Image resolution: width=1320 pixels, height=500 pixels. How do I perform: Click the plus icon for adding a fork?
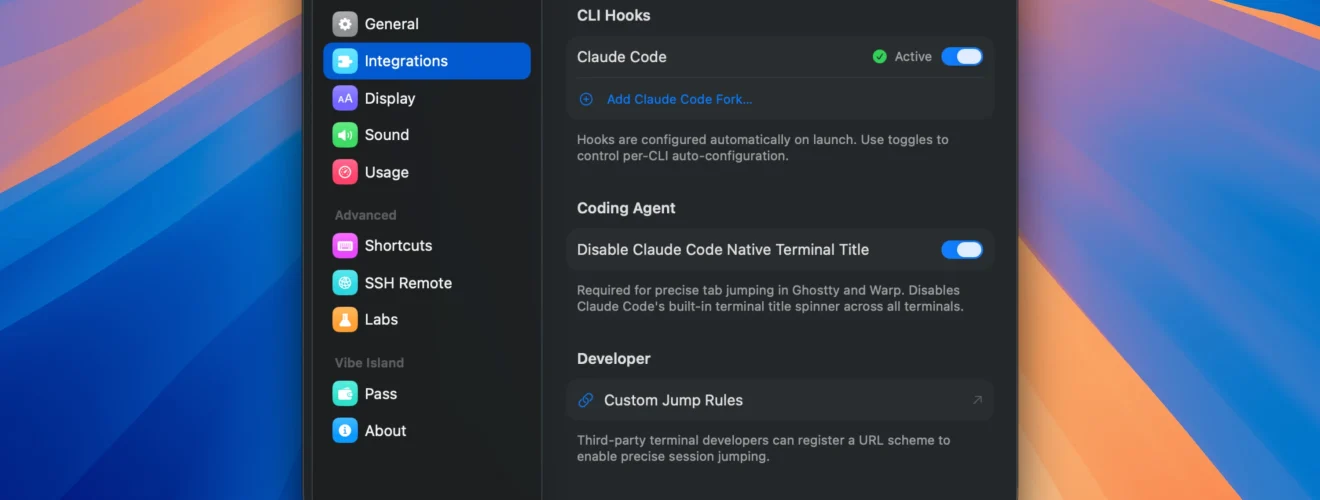click(586, 99)
